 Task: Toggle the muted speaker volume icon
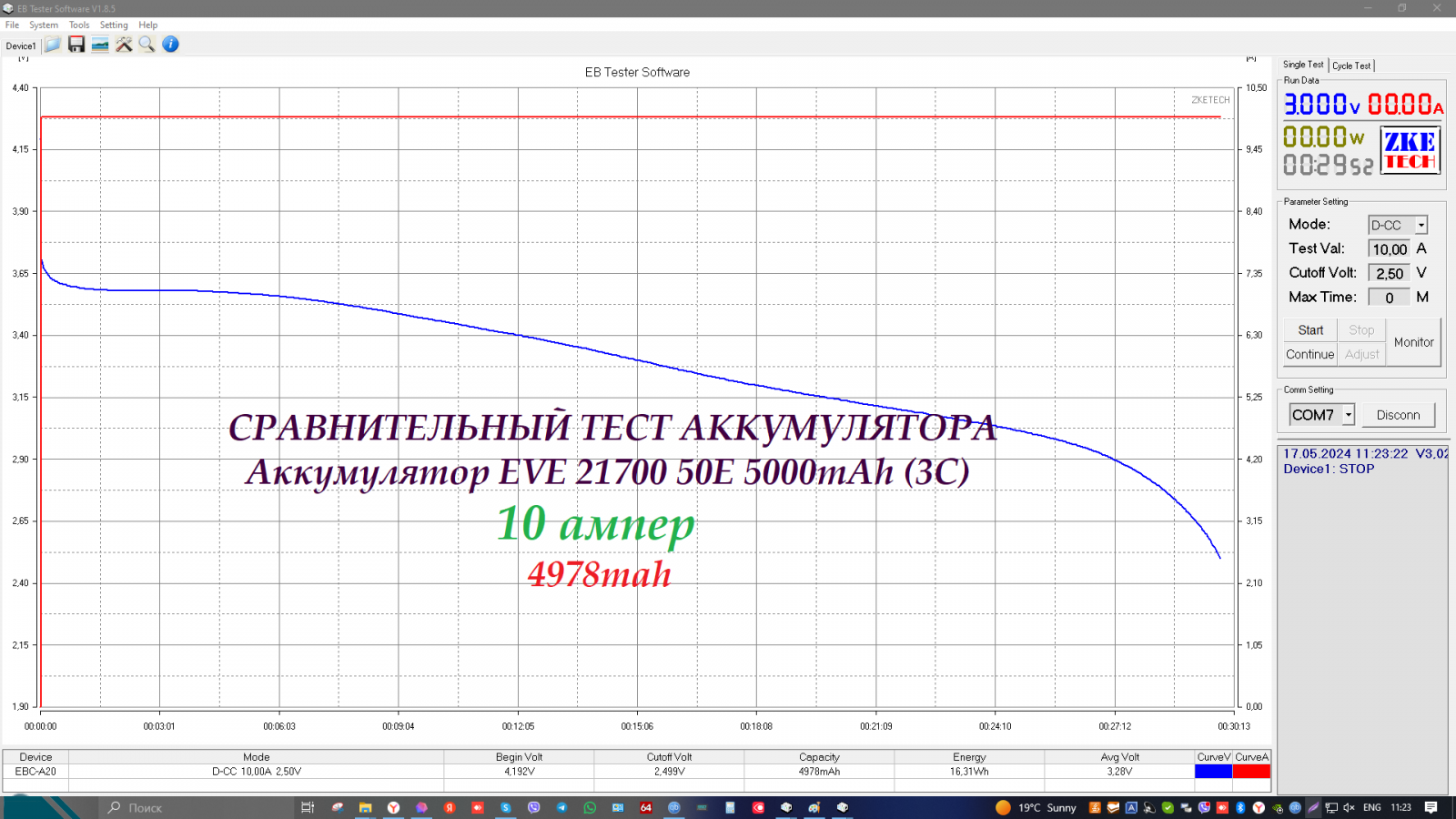(1349, 807)
